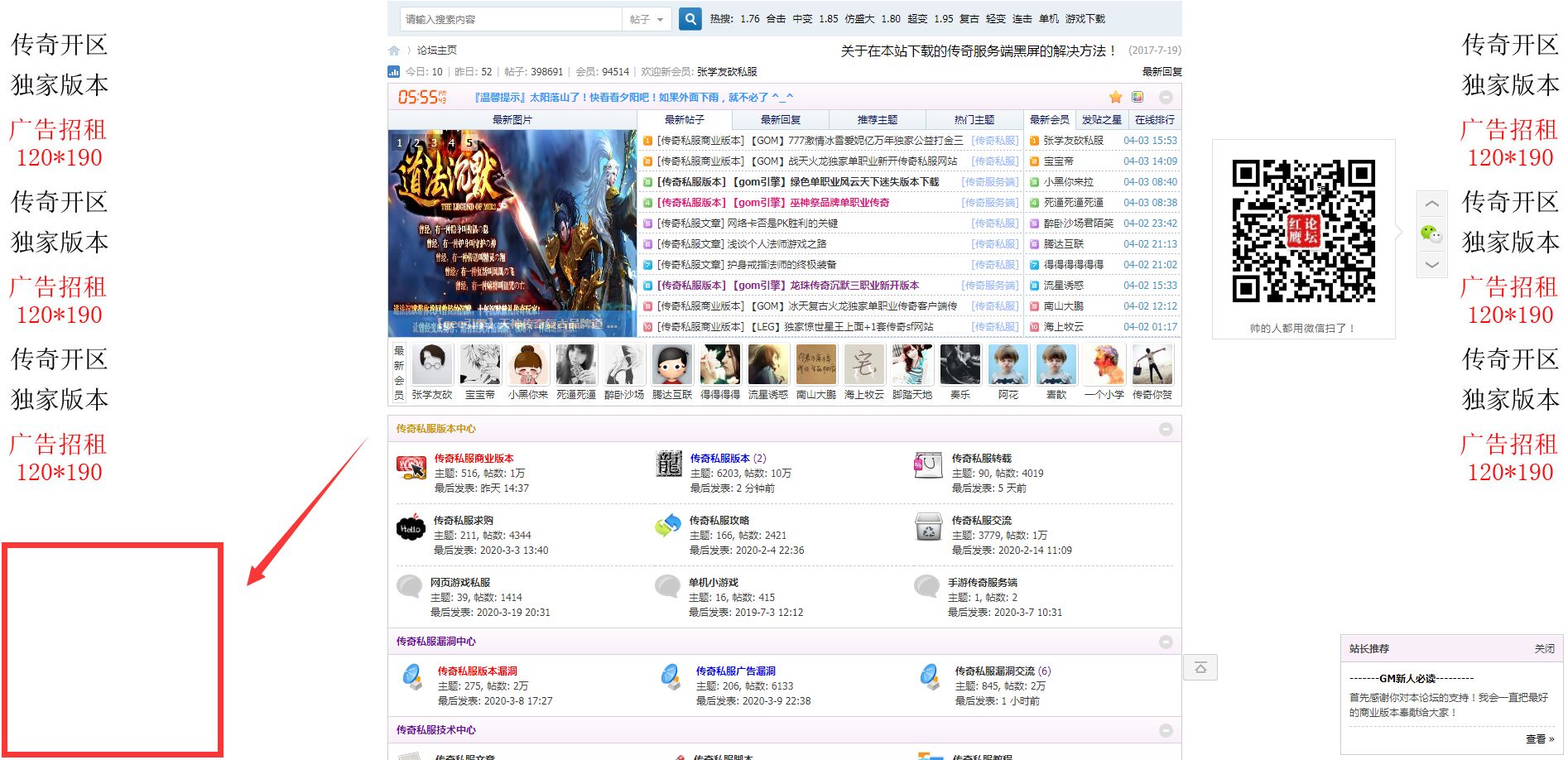Viewport: 1568px width, 760px height.
Task: Click the speech bubble icon of 单机小游戏
Action: [667, 587]
